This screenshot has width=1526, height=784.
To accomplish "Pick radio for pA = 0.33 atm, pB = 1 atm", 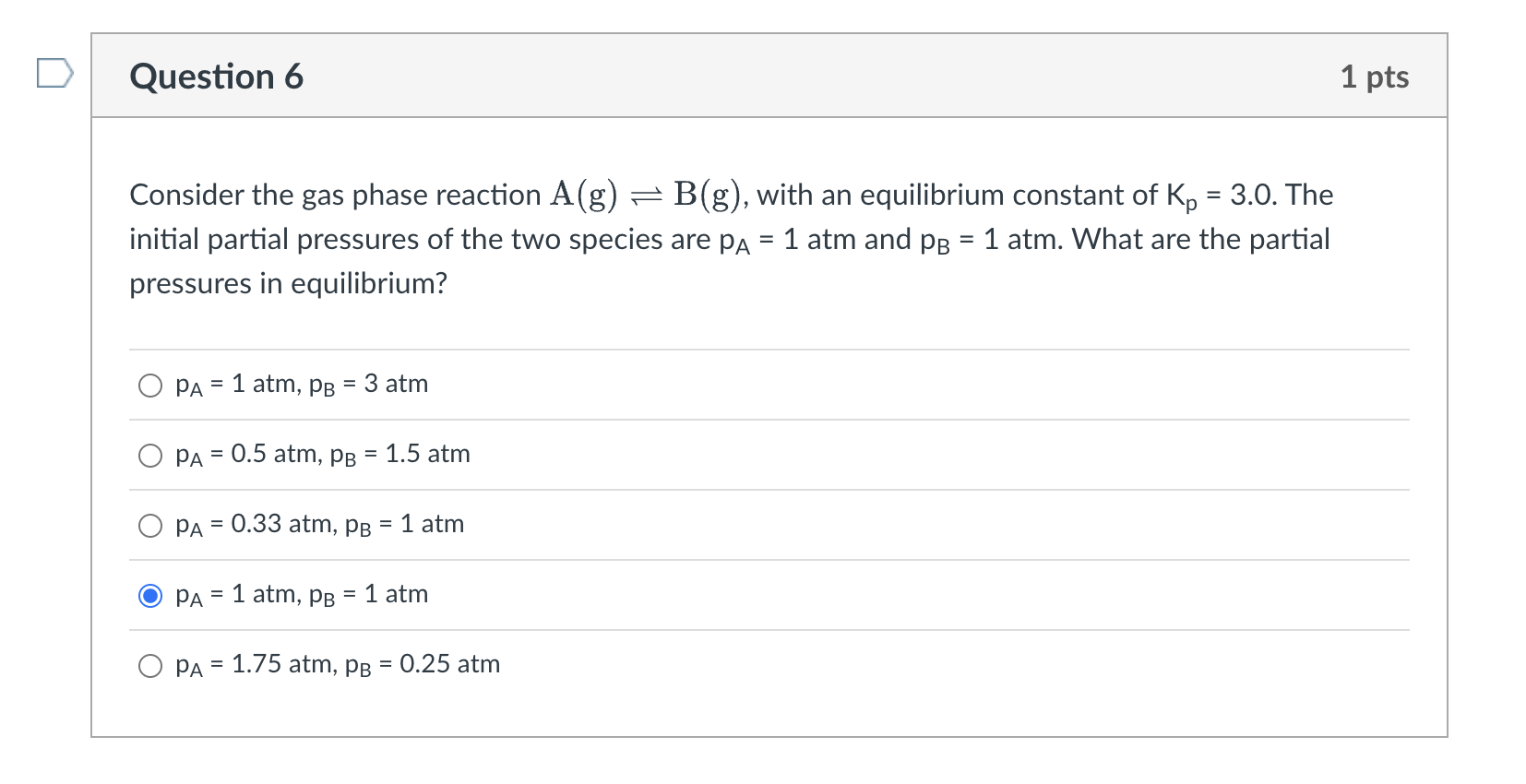I will pyautogui.click(x=150, y=526).
